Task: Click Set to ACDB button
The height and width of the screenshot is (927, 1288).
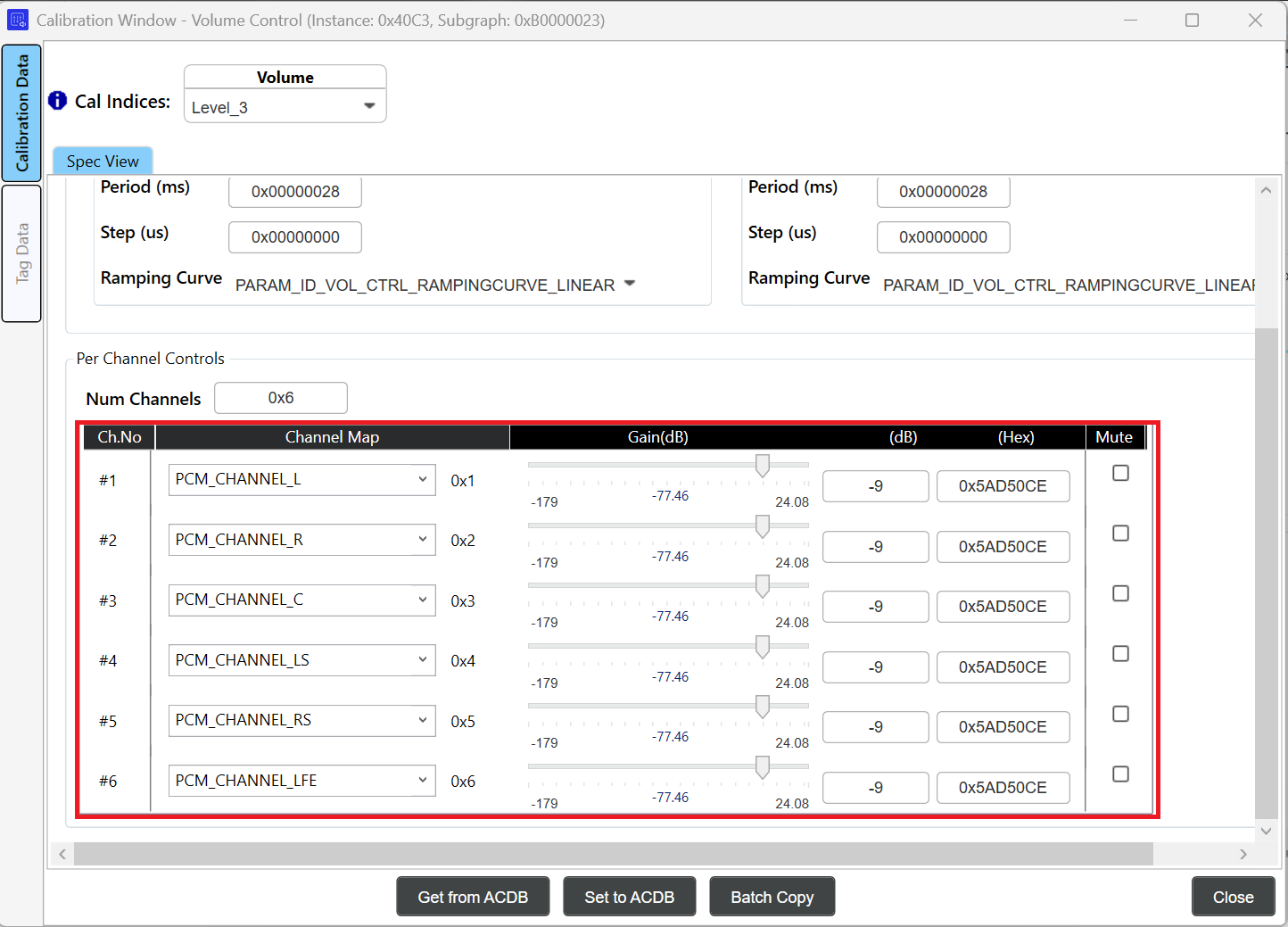Action: pos(629,897)
